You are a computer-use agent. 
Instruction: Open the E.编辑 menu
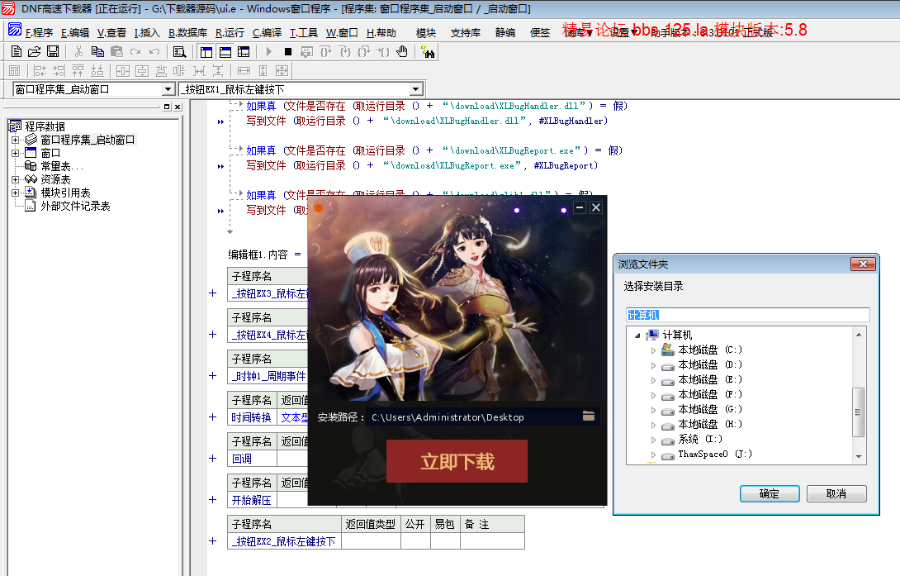(x=75, y=33)
